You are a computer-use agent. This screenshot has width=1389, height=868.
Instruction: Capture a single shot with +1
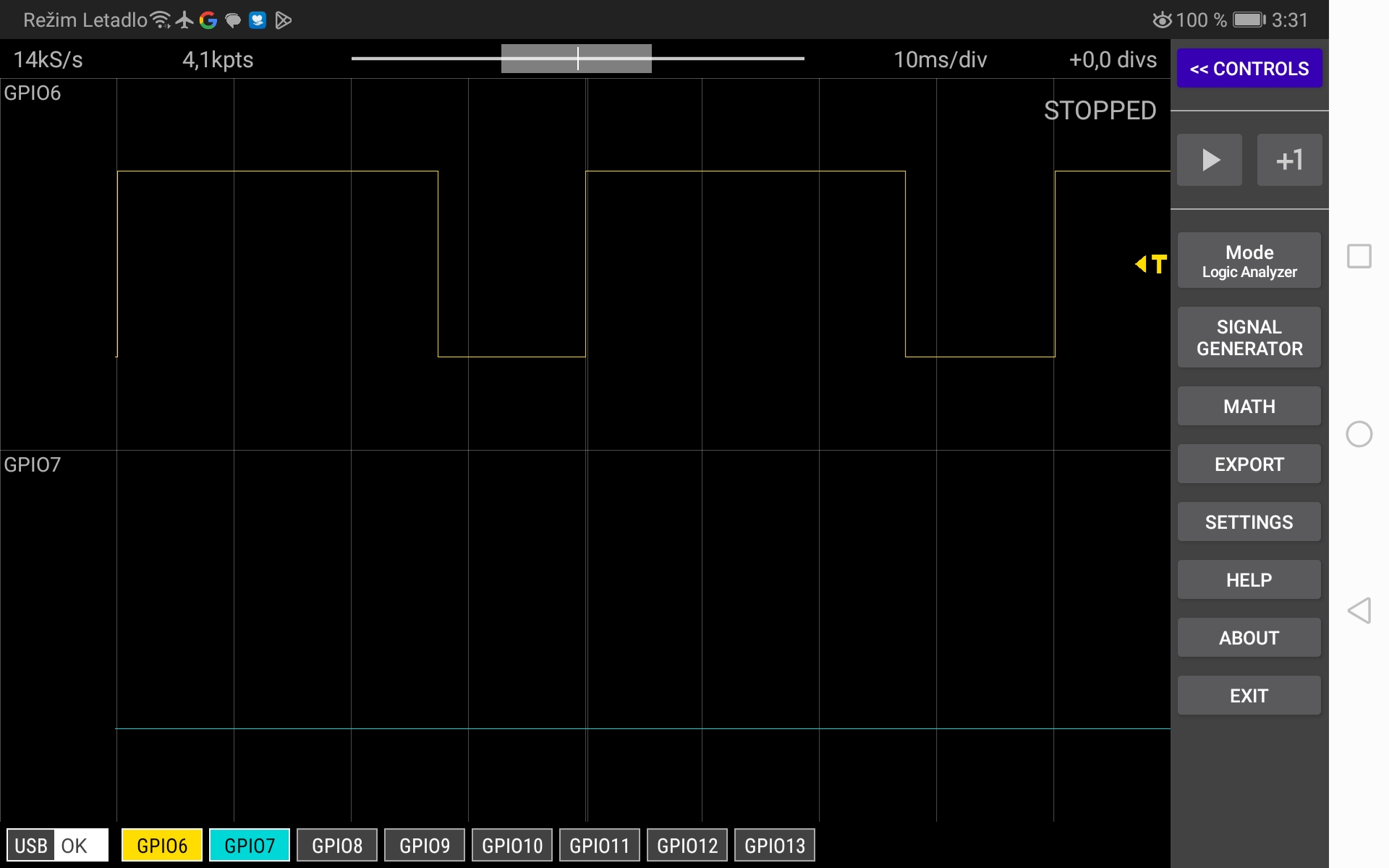tap(1289, 159)
